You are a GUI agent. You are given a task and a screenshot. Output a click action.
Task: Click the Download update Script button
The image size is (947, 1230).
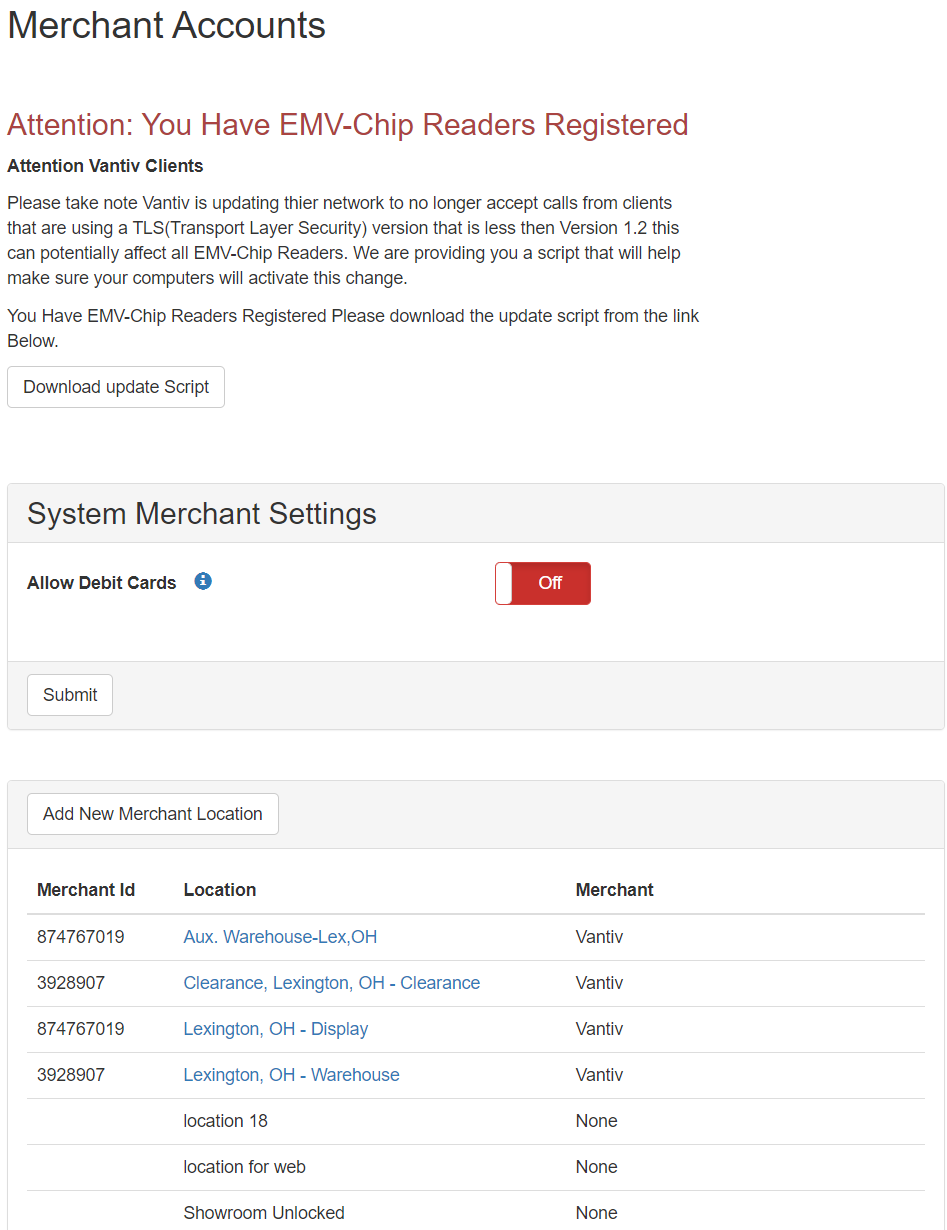116,387
